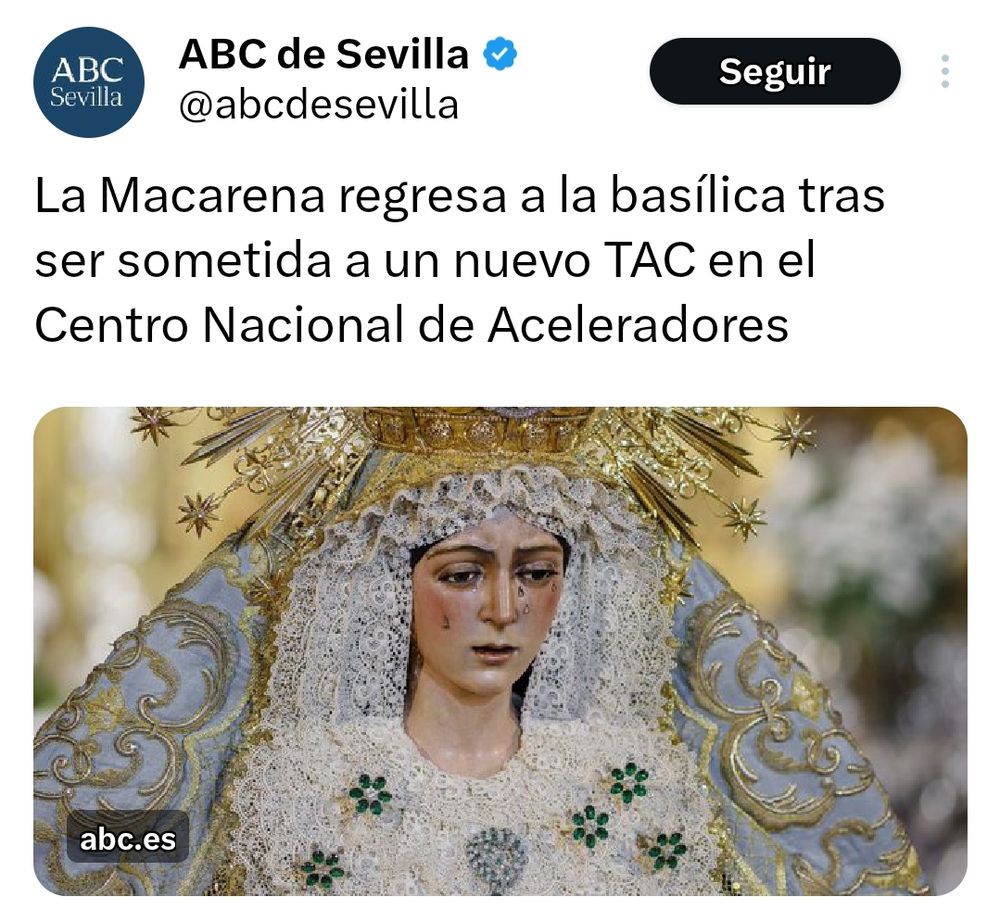Image resolution: width=1000 pixels, height=908 pixels.
Task: Click the word 'Sevilla' inside the avatar logo
Action: click(x=86, y=98)
